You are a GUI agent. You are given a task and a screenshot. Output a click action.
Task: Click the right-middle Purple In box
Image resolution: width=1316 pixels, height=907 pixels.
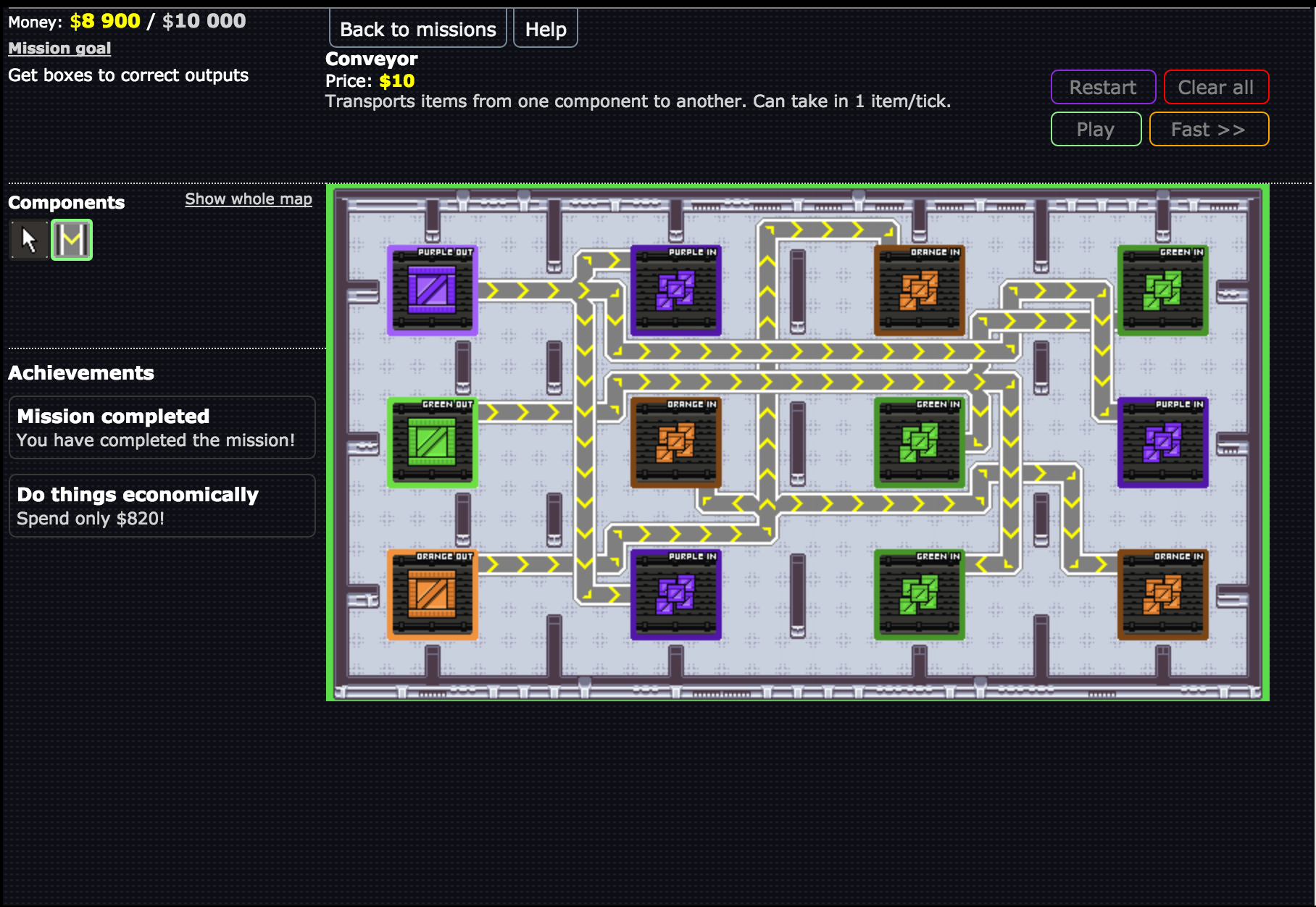pos(1162,442)
